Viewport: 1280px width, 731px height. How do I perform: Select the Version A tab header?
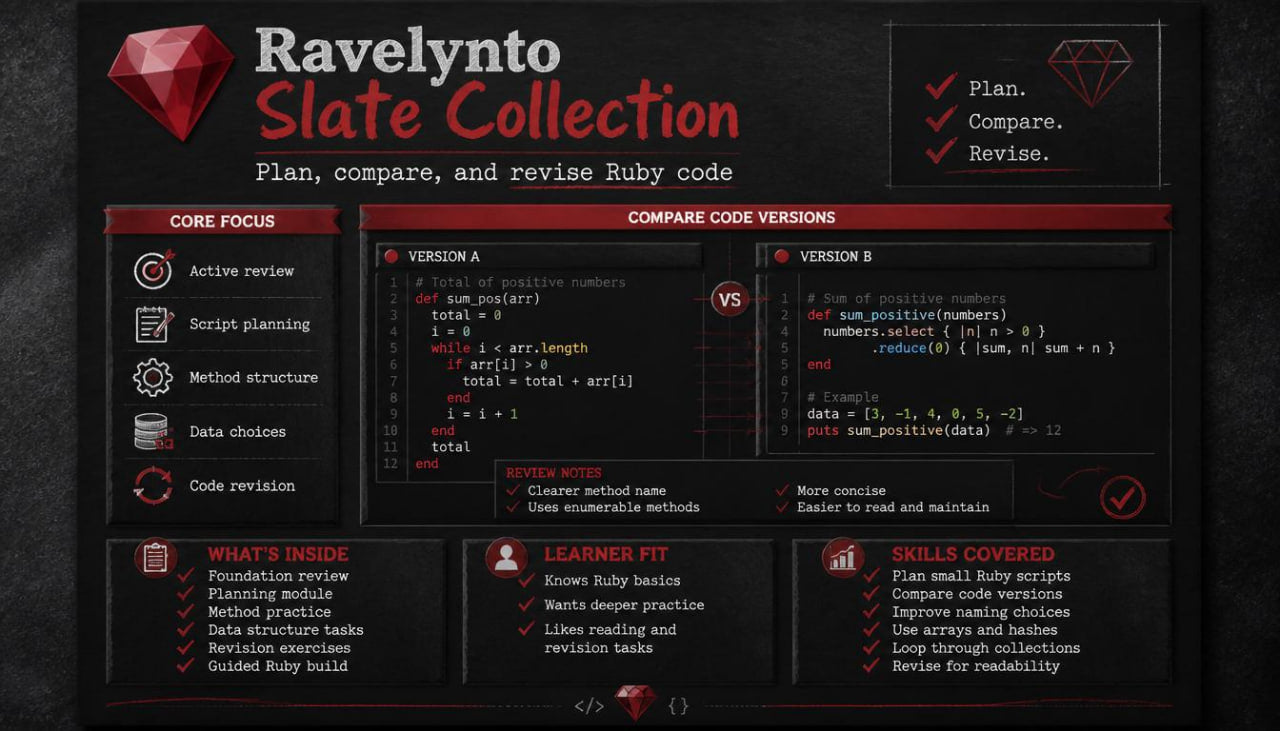click(x=539, y=256)
